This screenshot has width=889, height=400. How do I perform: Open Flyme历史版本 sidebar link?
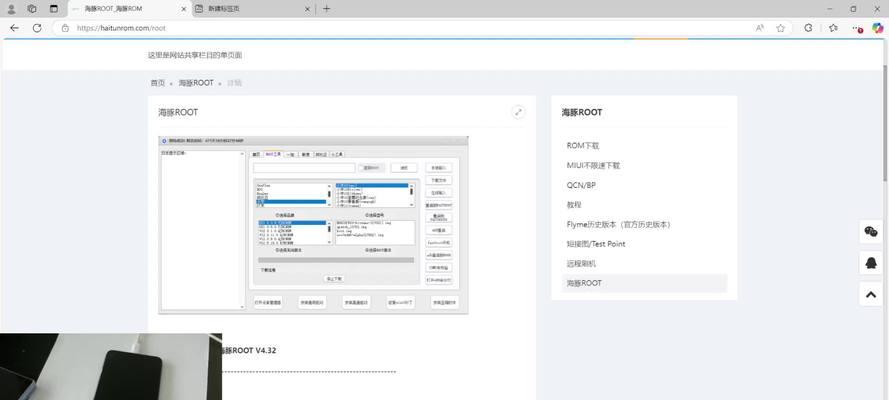617,224
